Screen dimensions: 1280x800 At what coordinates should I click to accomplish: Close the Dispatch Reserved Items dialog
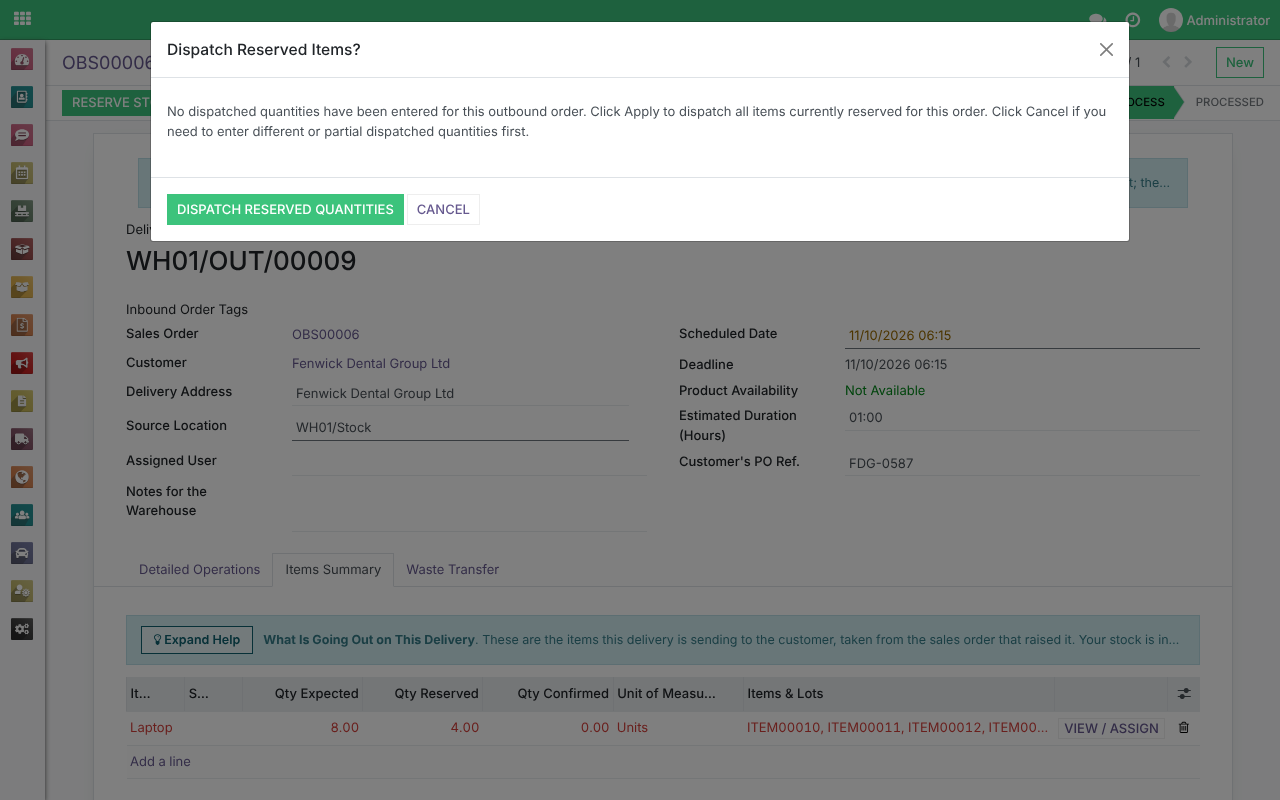pyautogui.click(x=1106, y=50)
